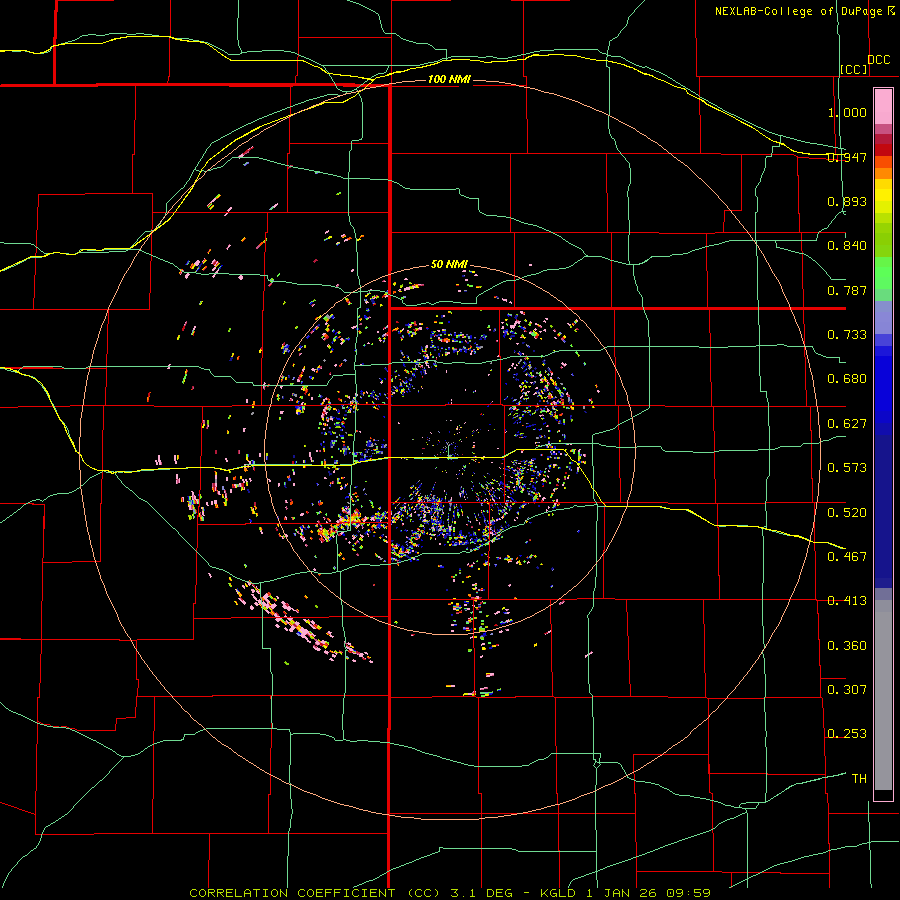Click the 0.893 scale value
This screenshot has height=900, width=900.
point(847,201)
